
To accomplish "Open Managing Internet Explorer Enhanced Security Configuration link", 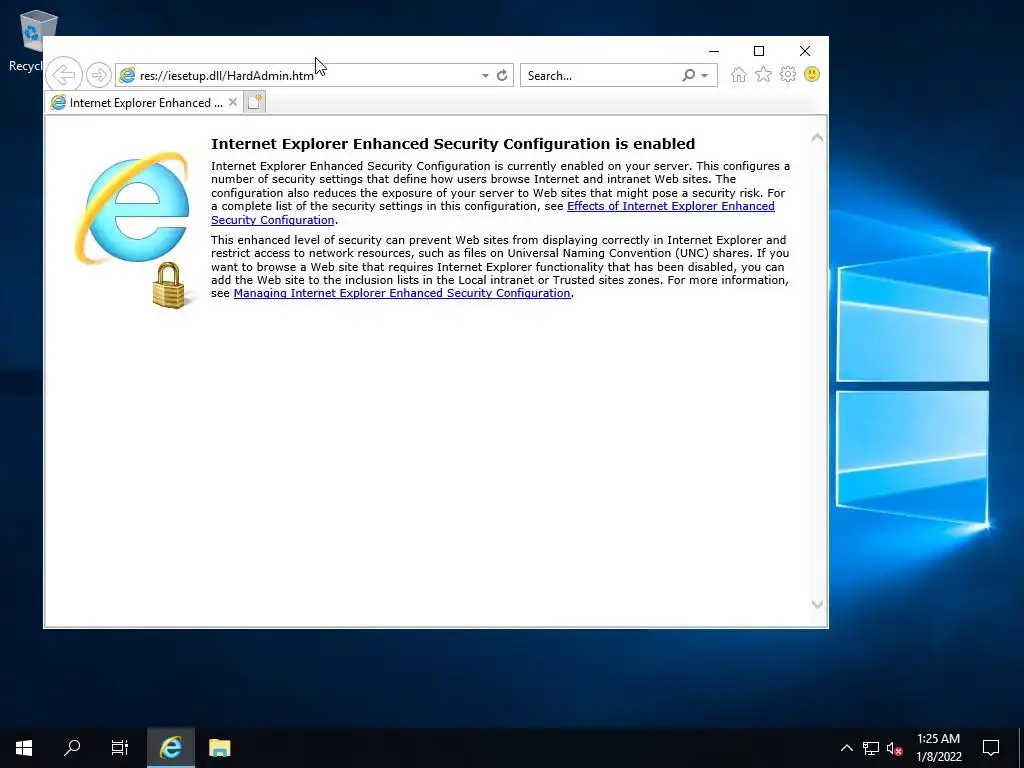I will [x=402, y=293].
